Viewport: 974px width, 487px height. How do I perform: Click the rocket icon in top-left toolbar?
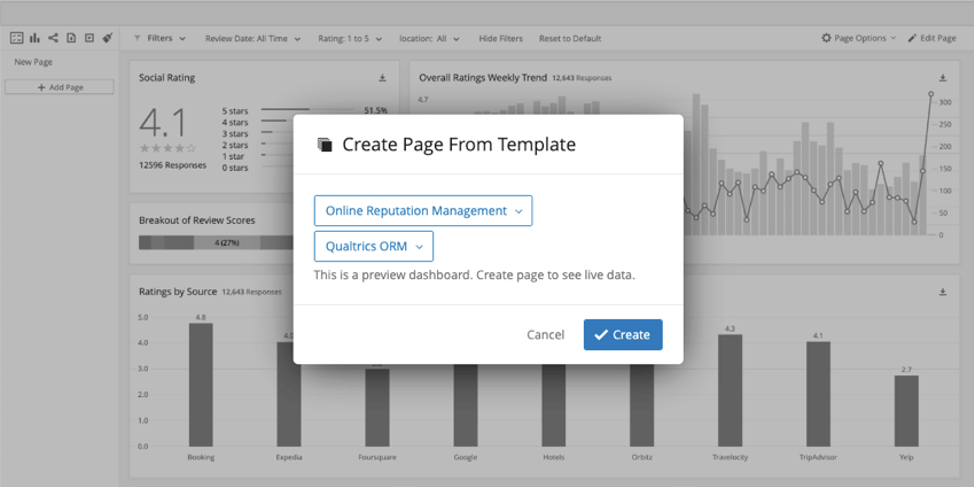coord(106,38)
